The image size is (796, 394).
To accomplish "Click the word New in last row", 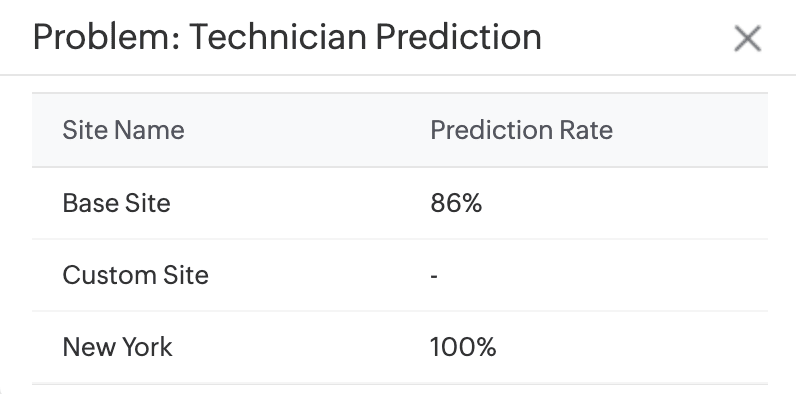I will (87, 347).
